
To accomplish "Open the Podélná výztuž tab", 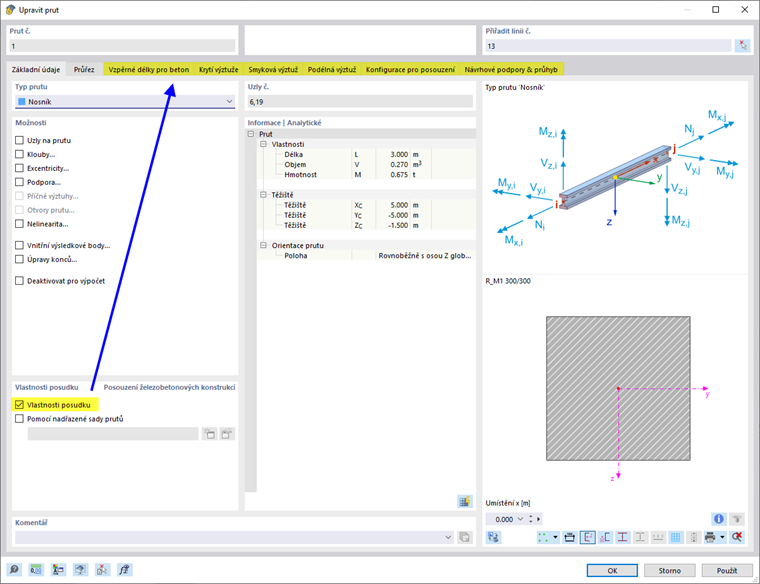I will tap(332, 69).
